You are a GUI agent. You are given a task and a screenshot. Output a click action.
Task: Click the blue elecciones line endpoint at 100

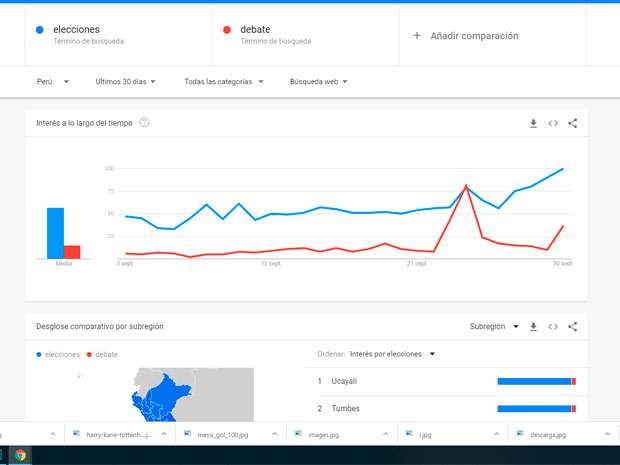563,169
